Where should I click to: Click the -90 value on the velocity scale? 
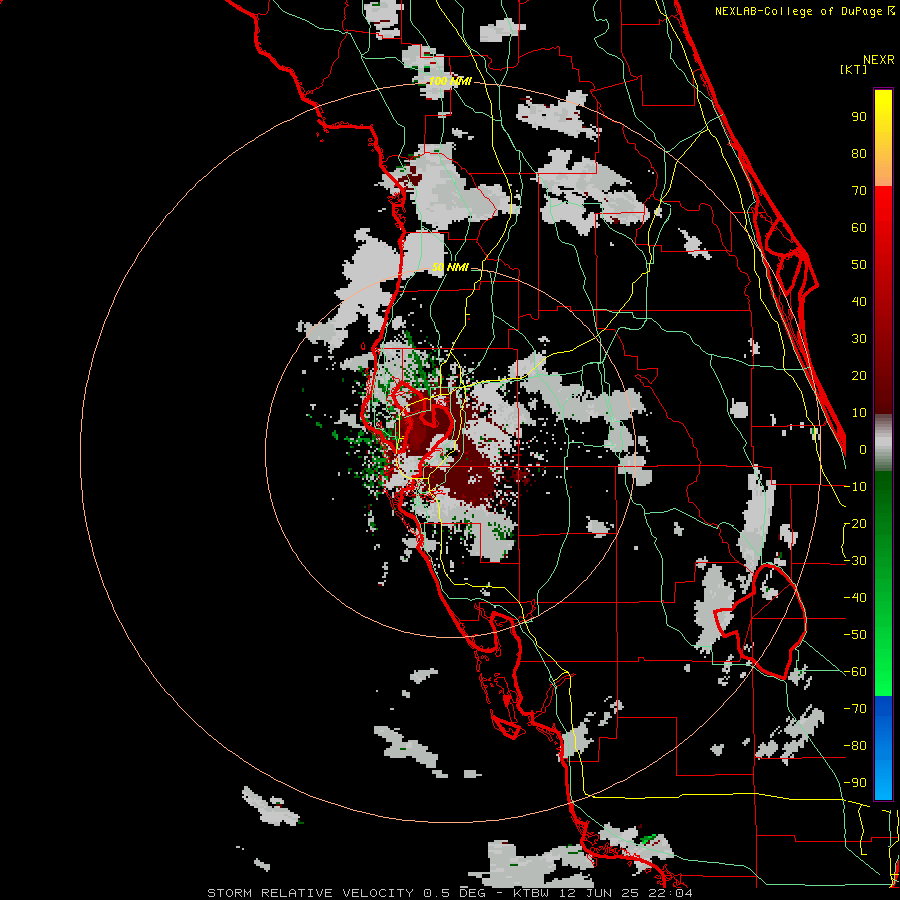pyautogui.click(x=855, y=783)
